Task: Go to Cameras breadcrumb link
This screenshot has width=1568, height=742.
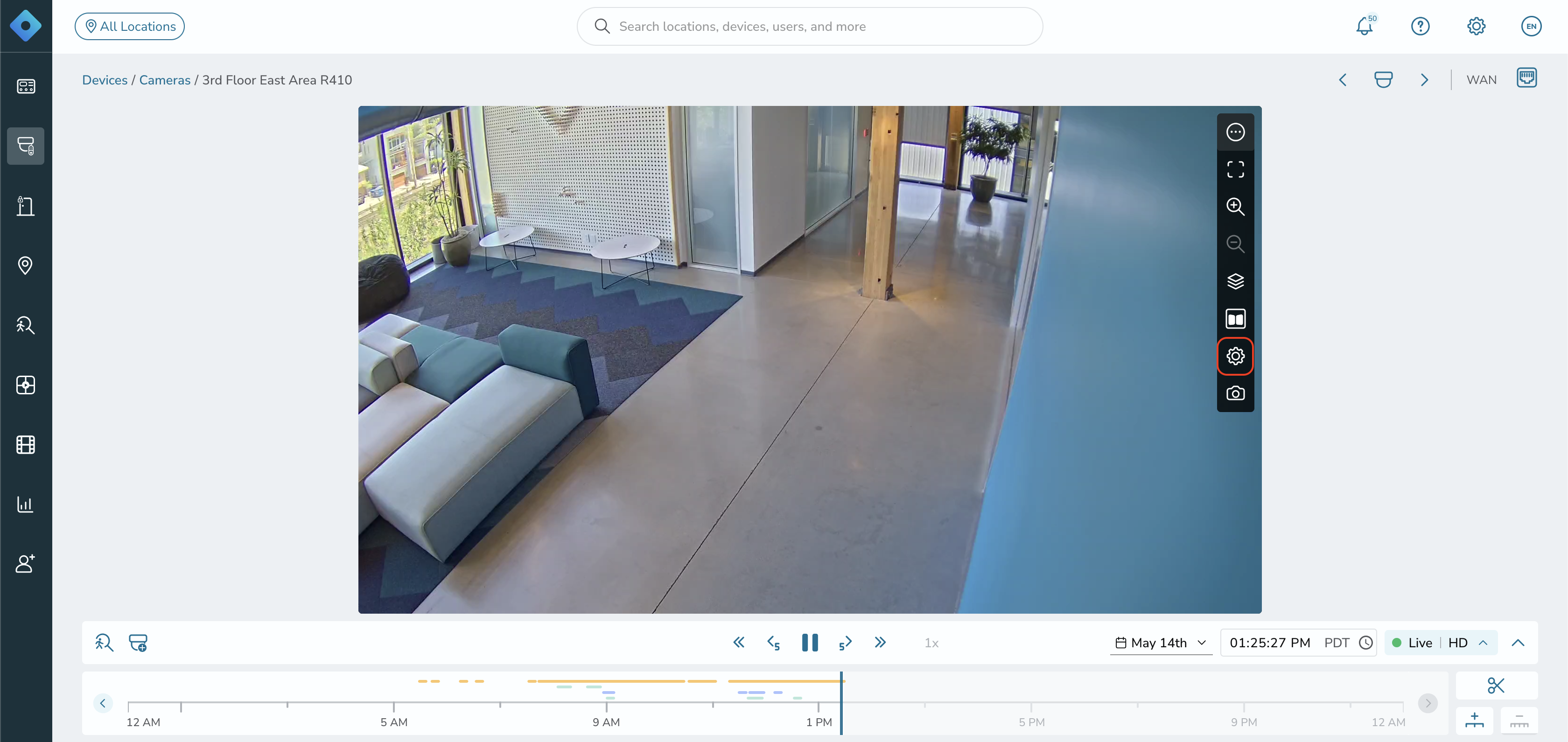Action: tap(165, 80)
